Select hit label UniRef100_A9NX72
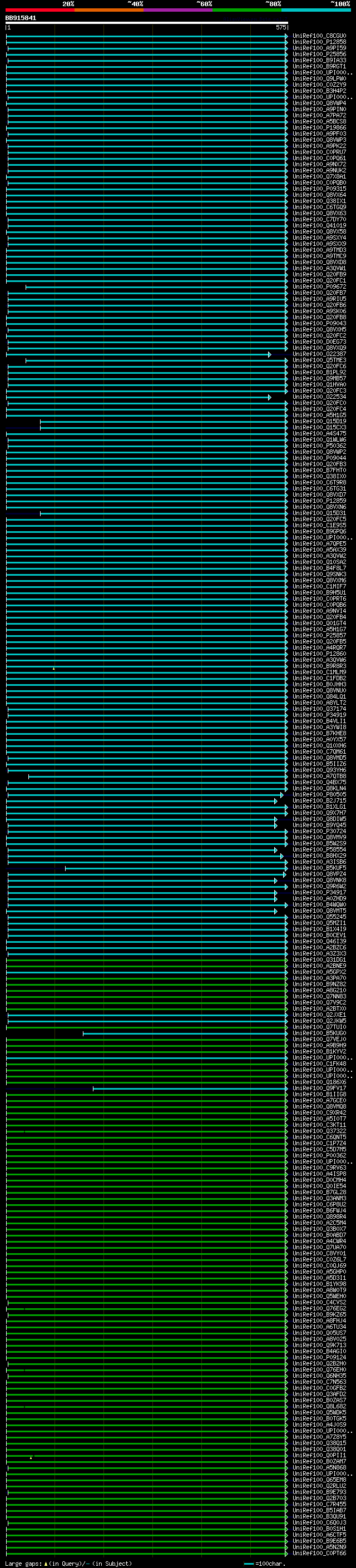 point(319,164)
